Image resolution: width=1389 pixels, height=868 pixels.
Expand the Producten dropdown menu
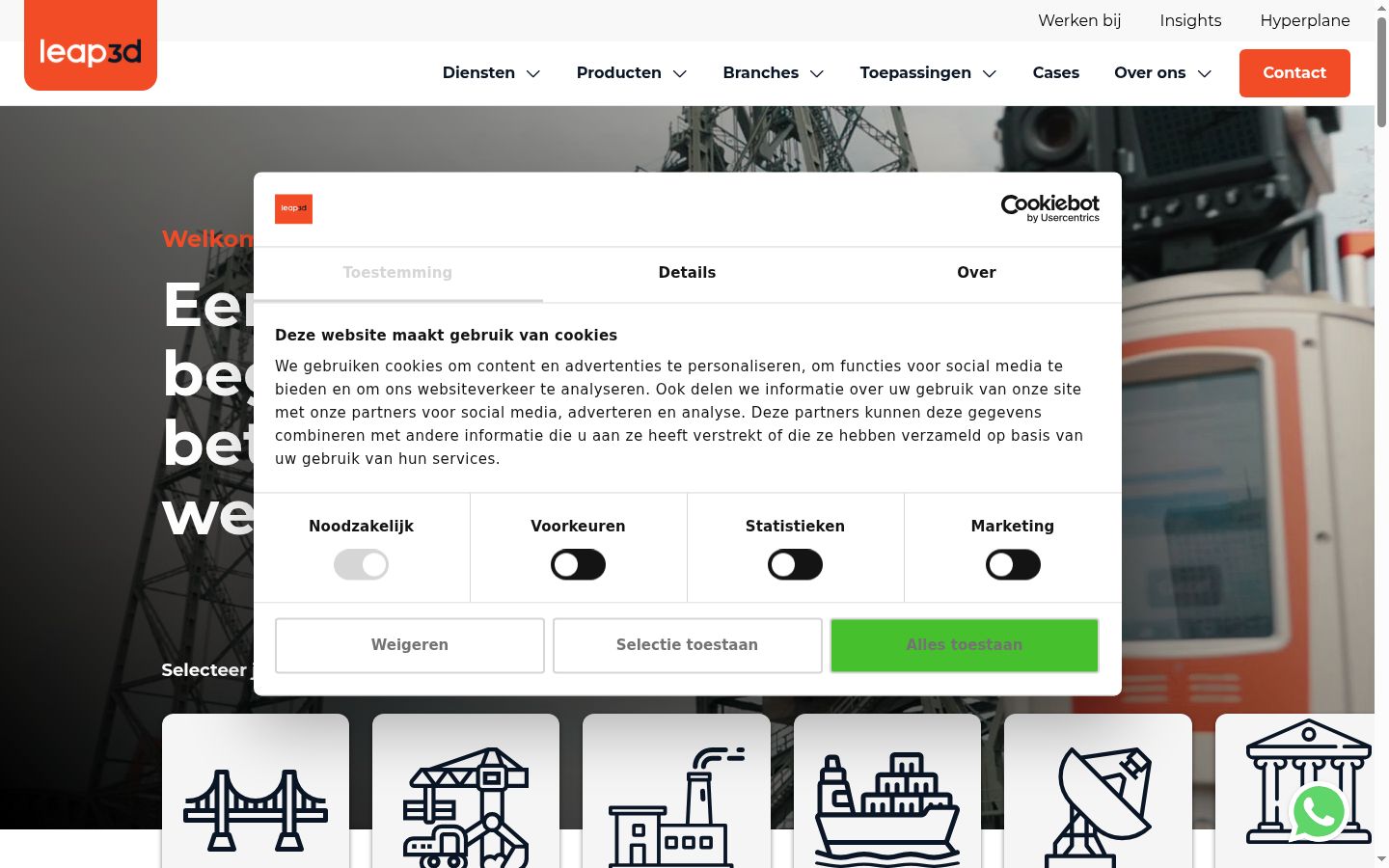pyautogui.click(x=632, y=72)
